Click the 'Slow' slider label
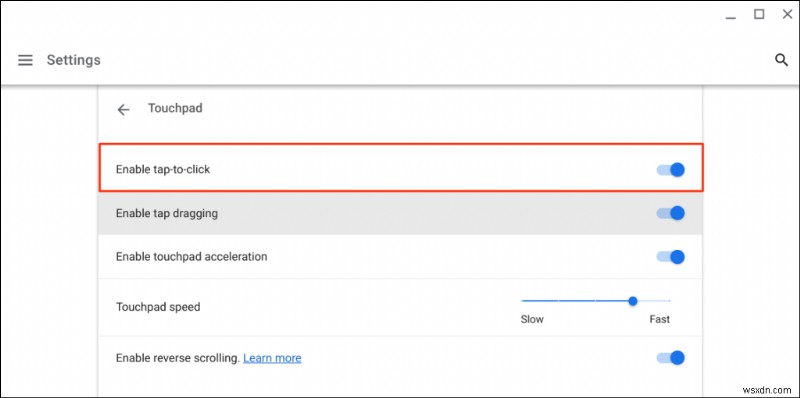Image resolution: width=800 pixels, height=398 pixels. coord(532,319)
